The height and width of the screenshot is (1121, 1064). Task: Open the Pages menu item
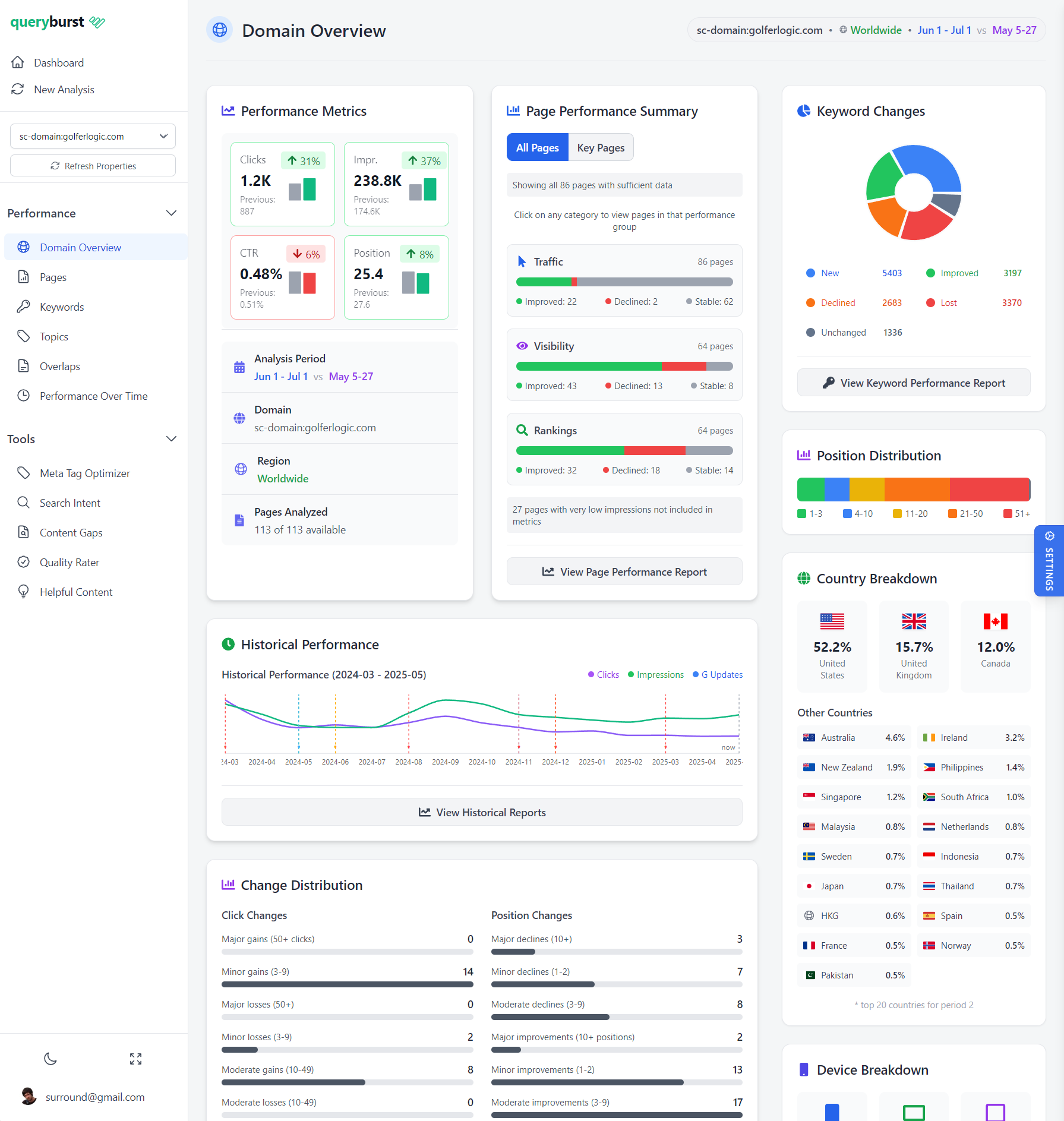click(x=96, y=277)
